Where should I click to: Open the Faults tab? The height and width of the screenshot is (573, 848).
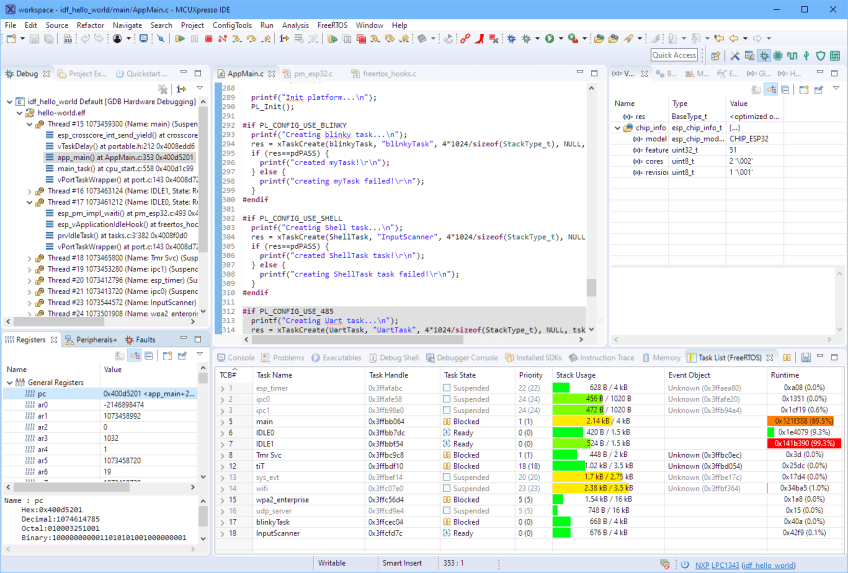[x=140, y=339]
